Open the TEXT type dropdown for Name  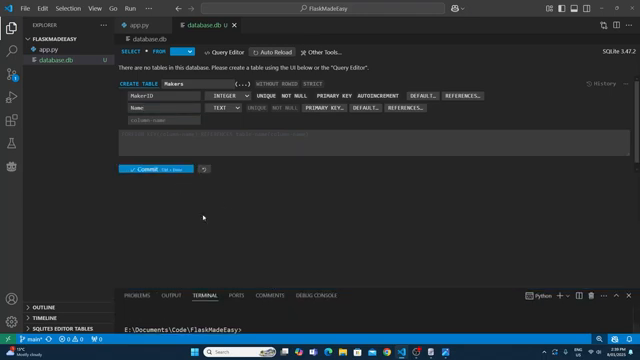[223, 108]
